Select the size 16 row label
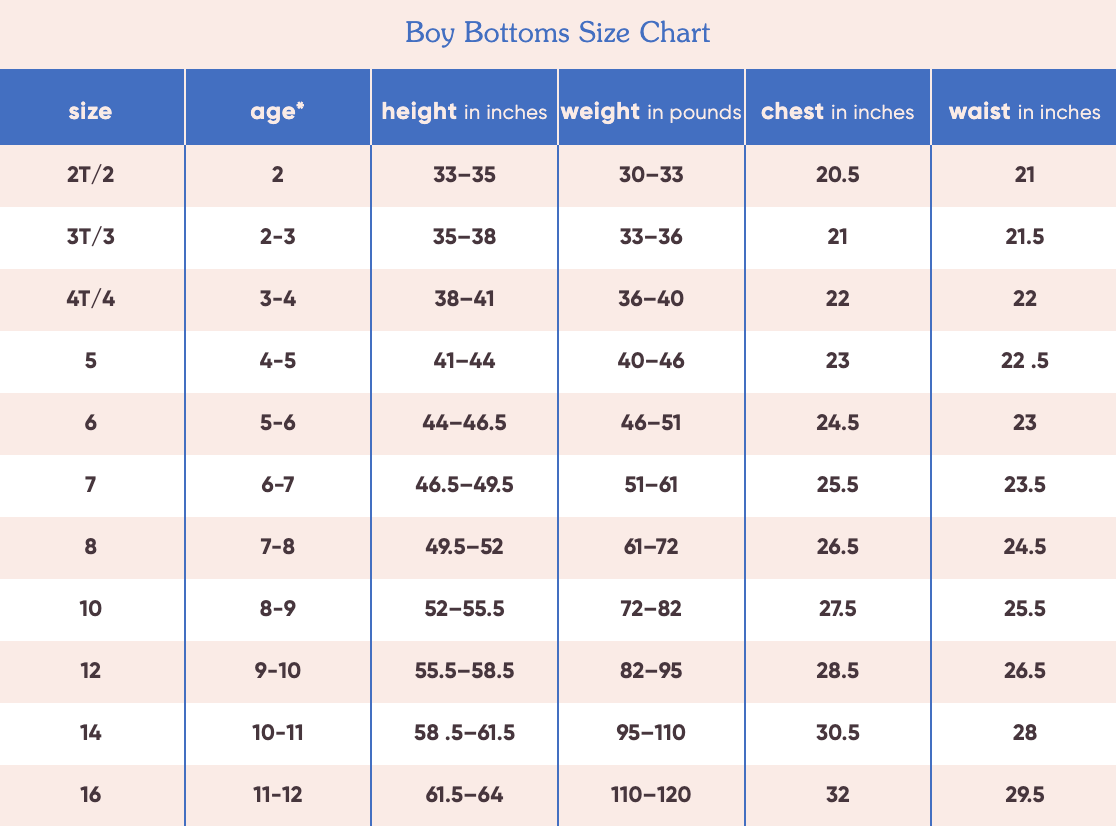 (90, 794)
